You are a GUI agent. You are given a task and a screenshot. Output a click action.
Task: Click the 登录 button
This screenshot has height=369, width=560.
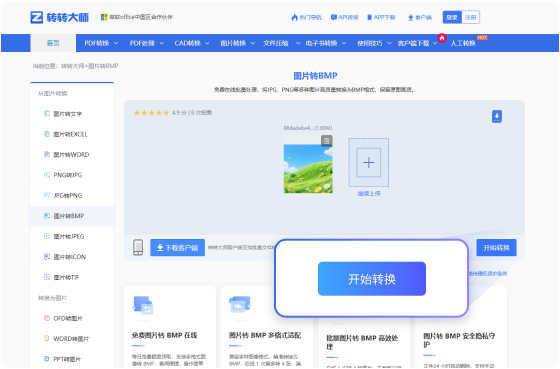[x=452, y=17]
